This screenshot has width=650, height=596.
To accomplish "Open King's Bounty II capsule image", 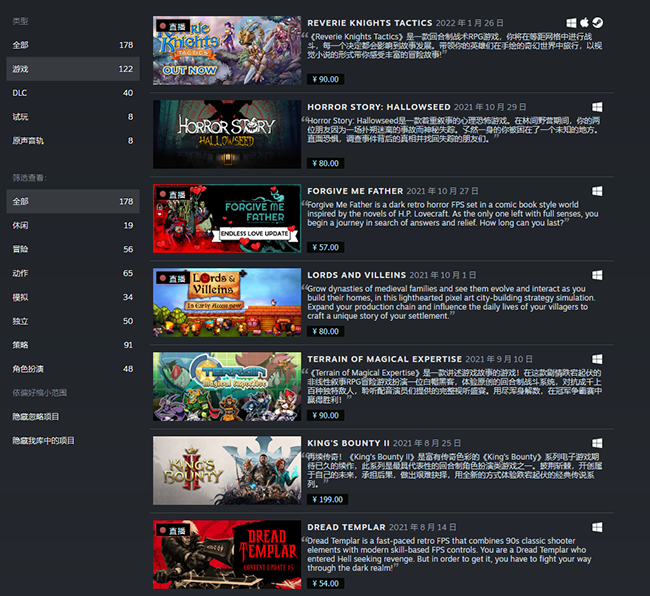I will [227, 470].
